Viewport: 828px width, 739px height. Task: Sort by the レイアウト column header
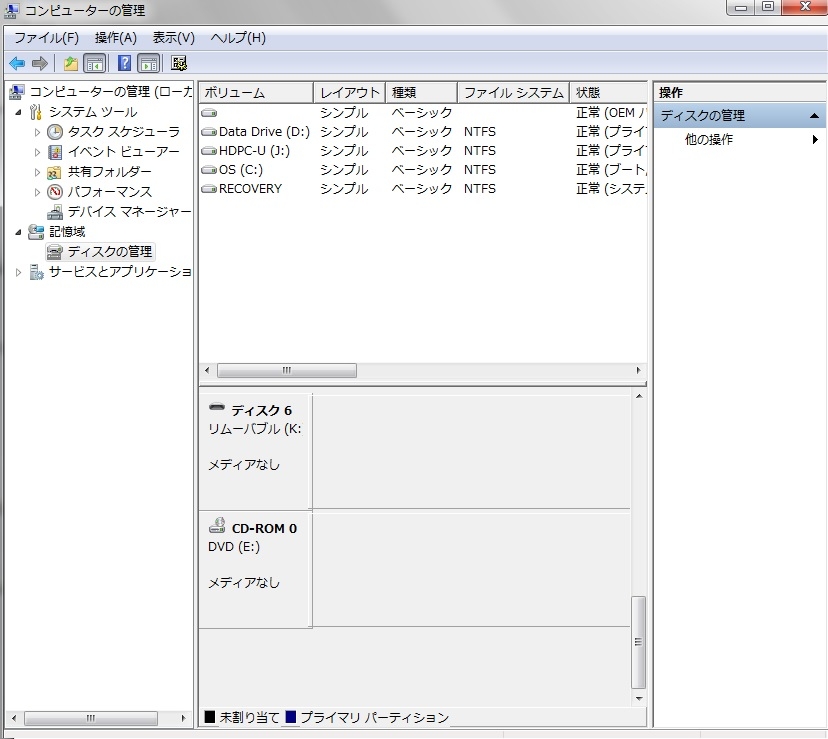350,93
